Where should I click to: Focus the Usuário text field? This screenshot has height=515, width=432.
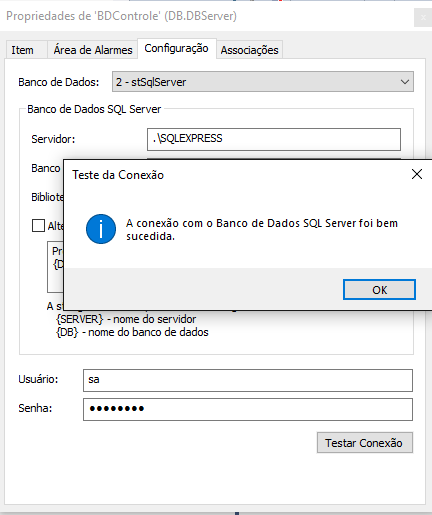click(x=248, y=380)
